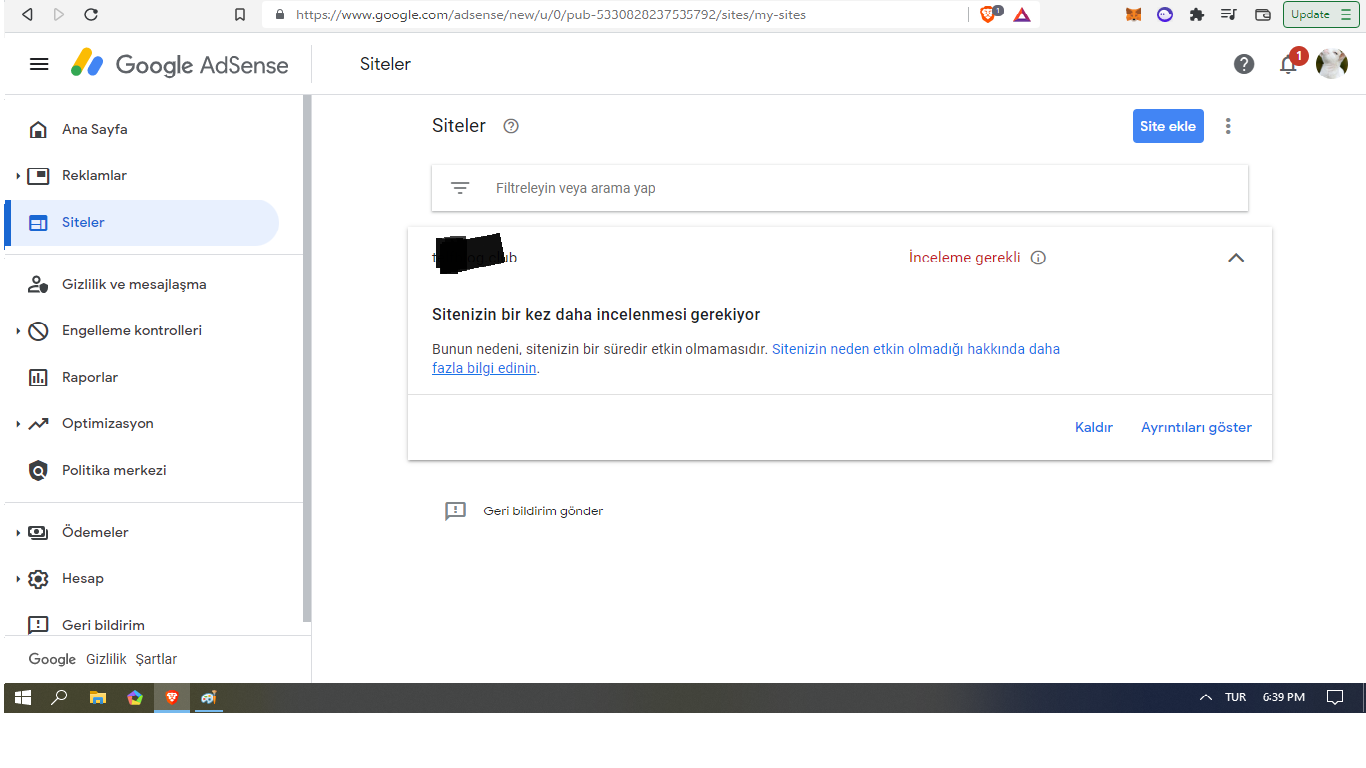Image resolution: width=1366 pixels, height=768 pixels.
Task: Show hidden system tray icons
Action: click(1205, 697)
